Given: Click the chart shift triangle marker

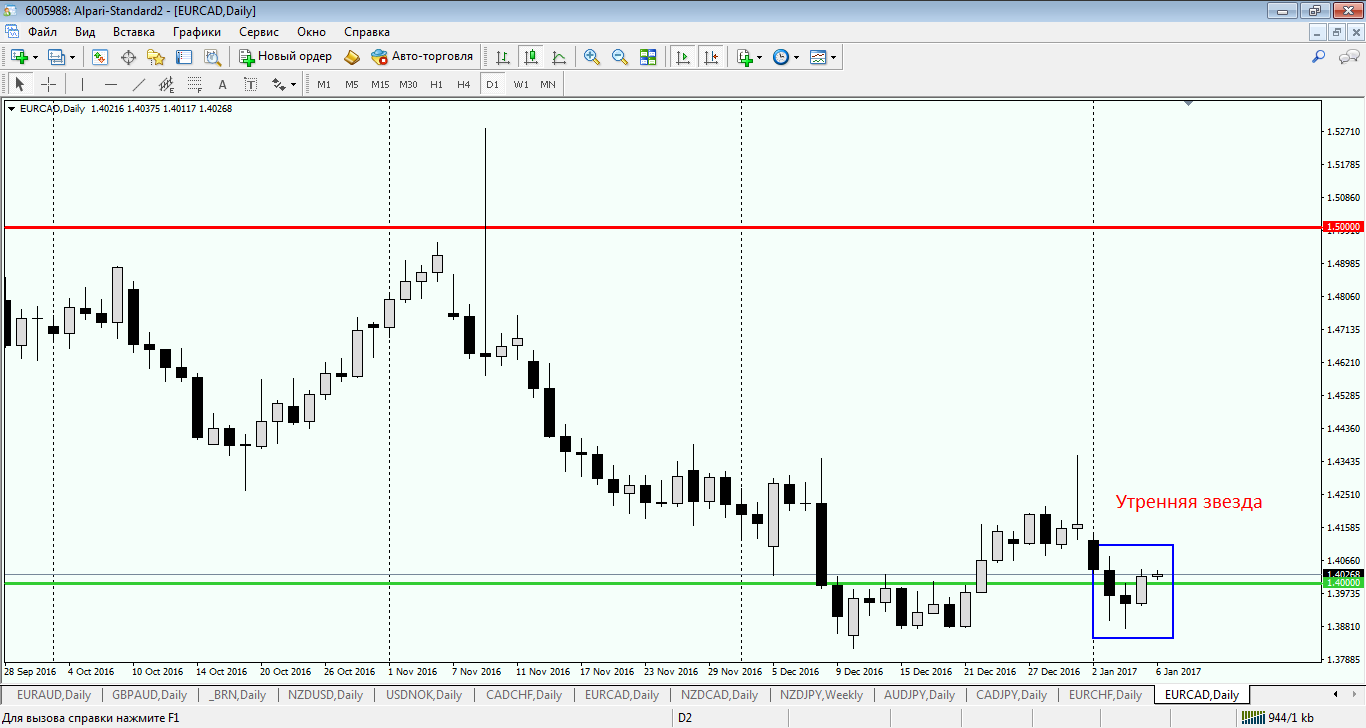Looking at the screenshot, I should pos(1189,103).
